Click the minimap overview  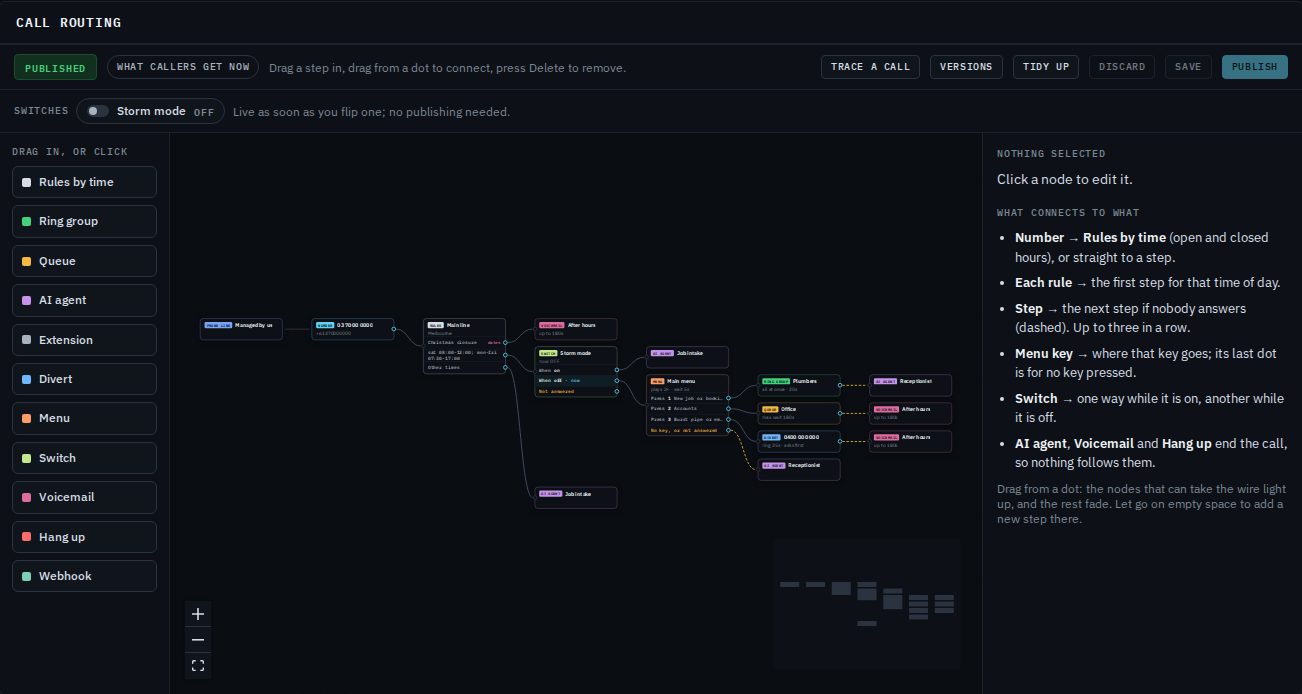[867, 604]
